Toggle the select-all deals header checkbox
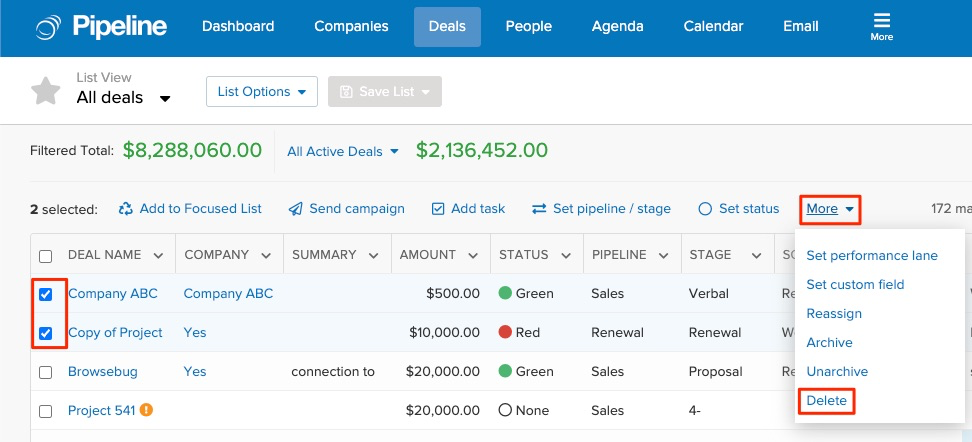This screenshot has height=442, width=972. click(x=45, y=256)
